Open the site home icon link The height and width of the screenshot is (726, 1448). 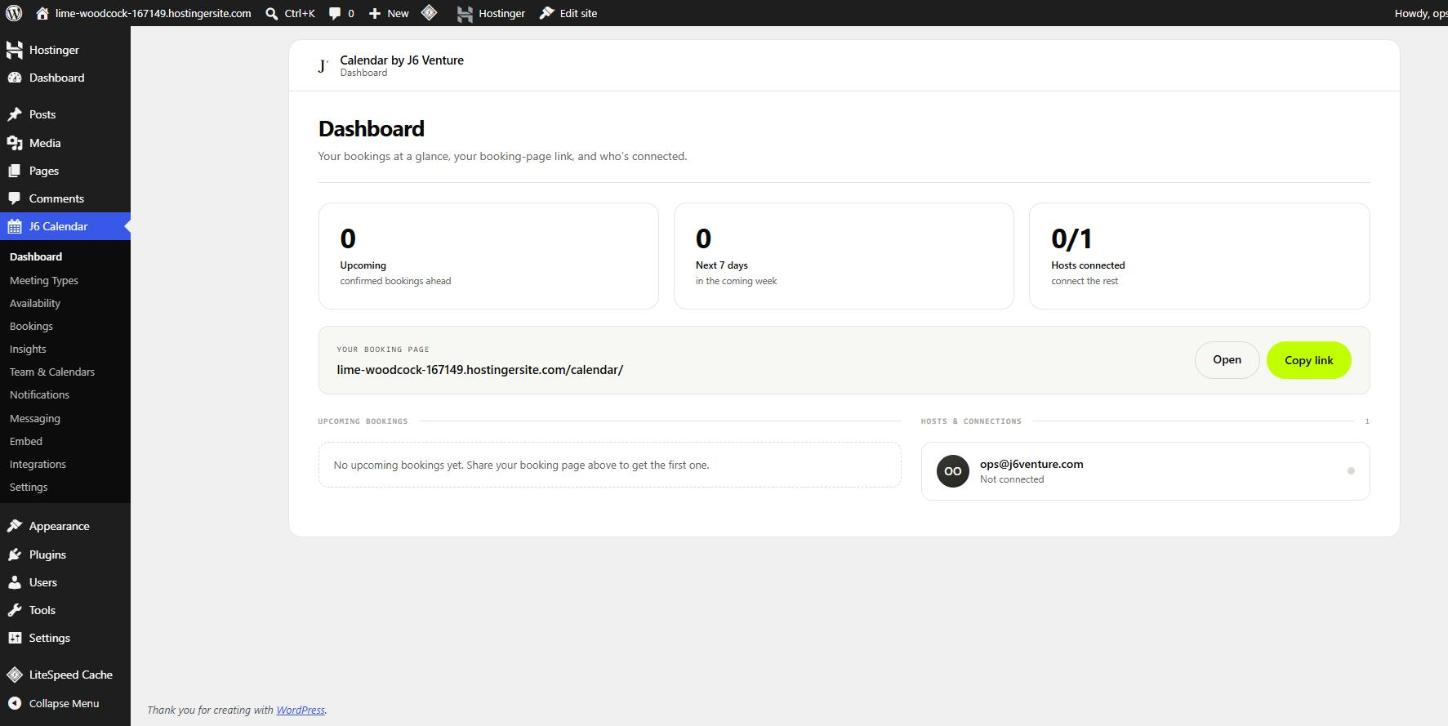pos(42,13)
